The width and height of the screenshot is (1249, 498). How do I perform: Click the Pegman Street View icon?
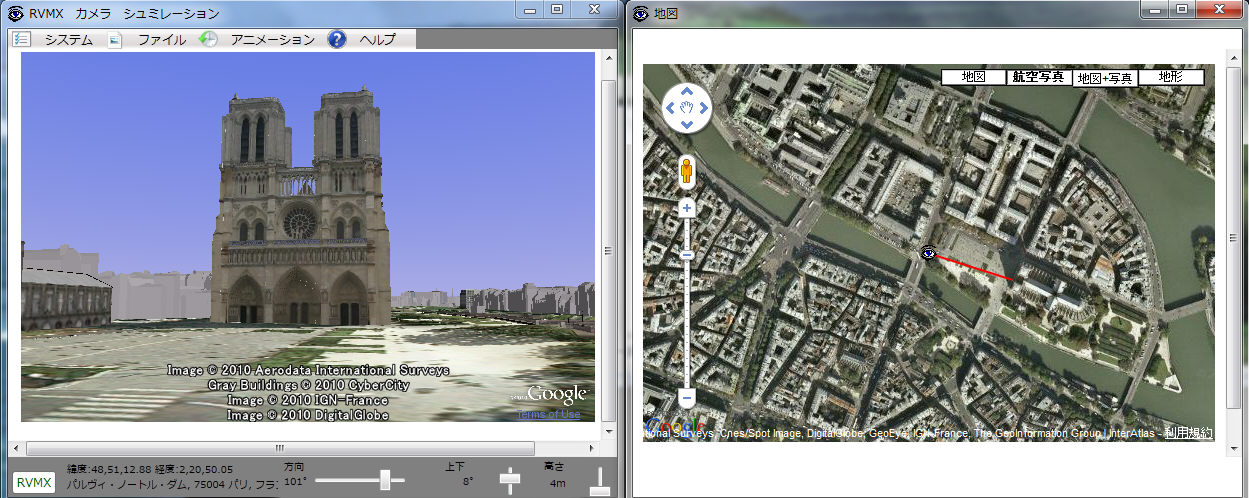(687, 172)
